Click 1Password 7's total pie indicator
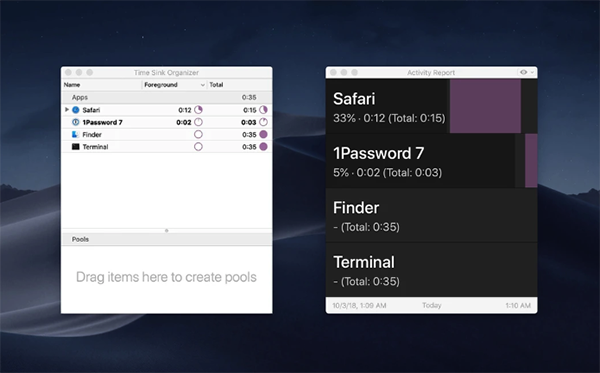 pyautogui.click(x=263, y=122)
